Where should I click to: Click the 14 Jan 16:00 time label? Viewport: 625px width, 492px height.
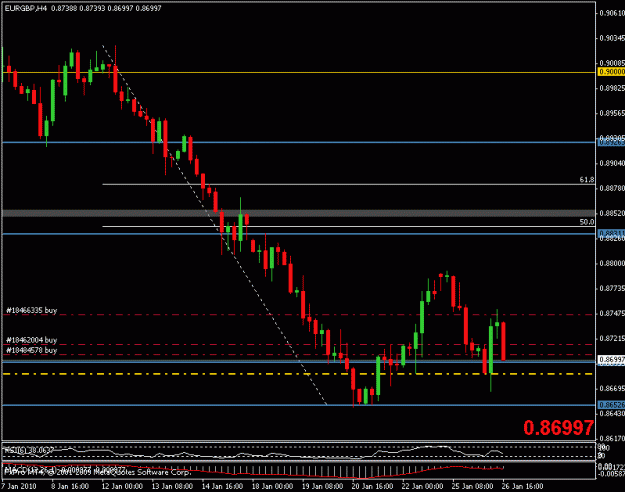pos(222,486)
